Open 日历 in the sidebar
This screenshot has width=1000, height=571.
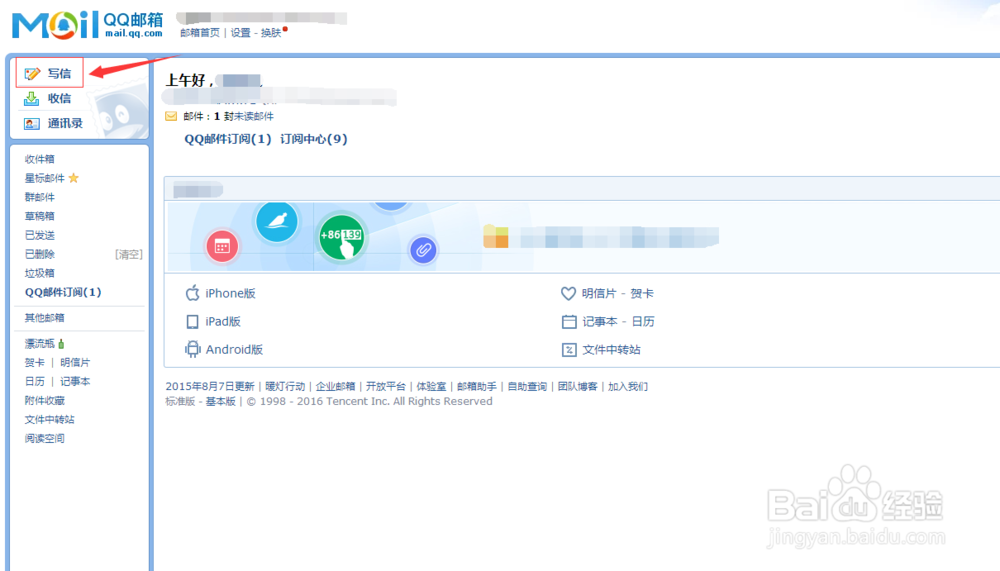click(35, 382)
